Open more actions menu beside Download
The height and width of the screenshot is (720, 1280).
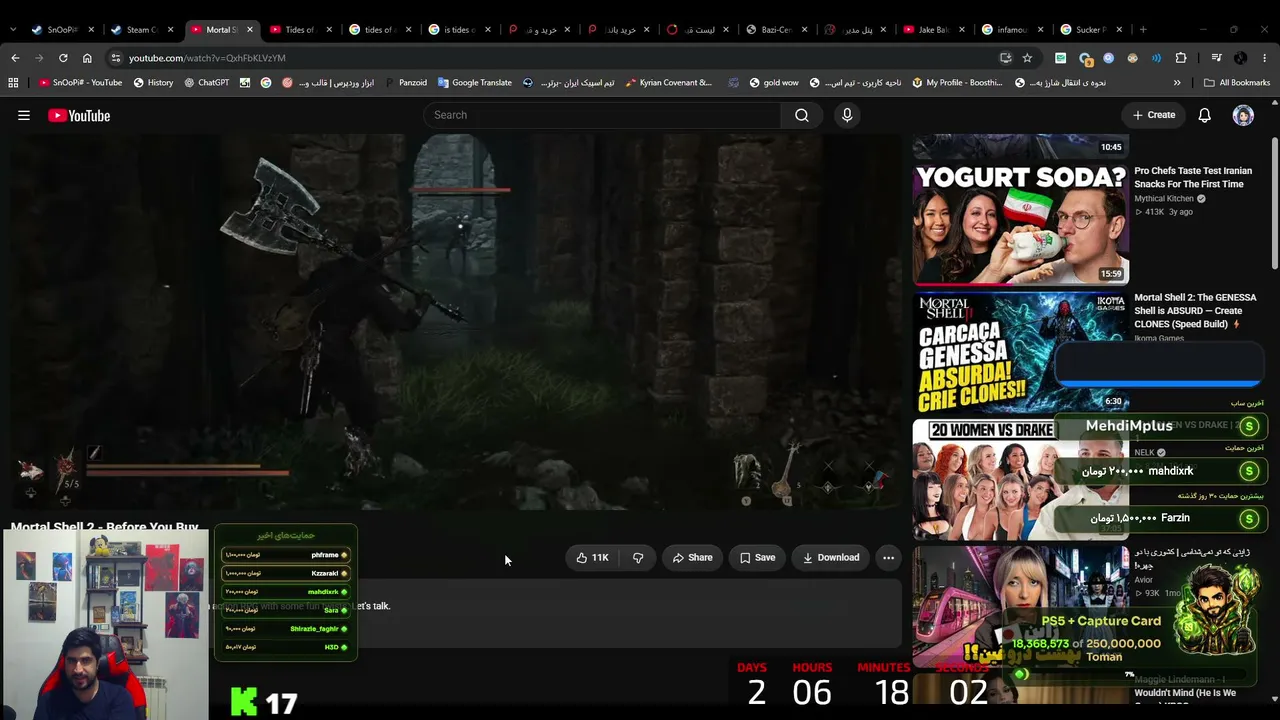tap(888, 558)
